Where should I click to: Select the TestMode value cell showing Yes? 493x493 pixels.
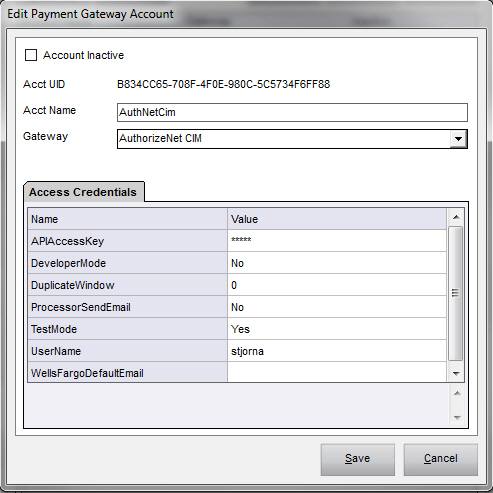[337, 329]
